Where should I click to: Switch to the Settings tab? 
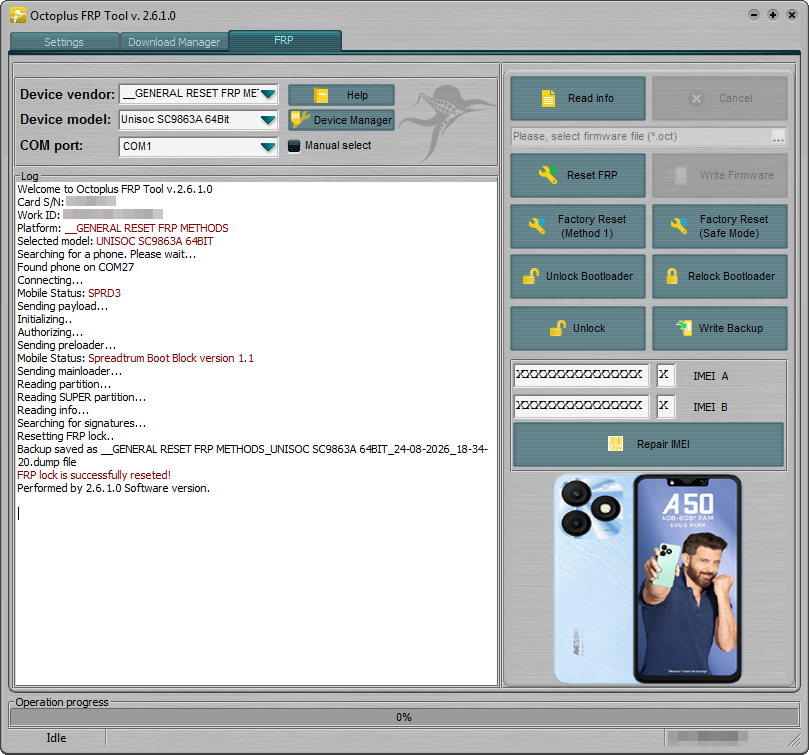point(64,42)
